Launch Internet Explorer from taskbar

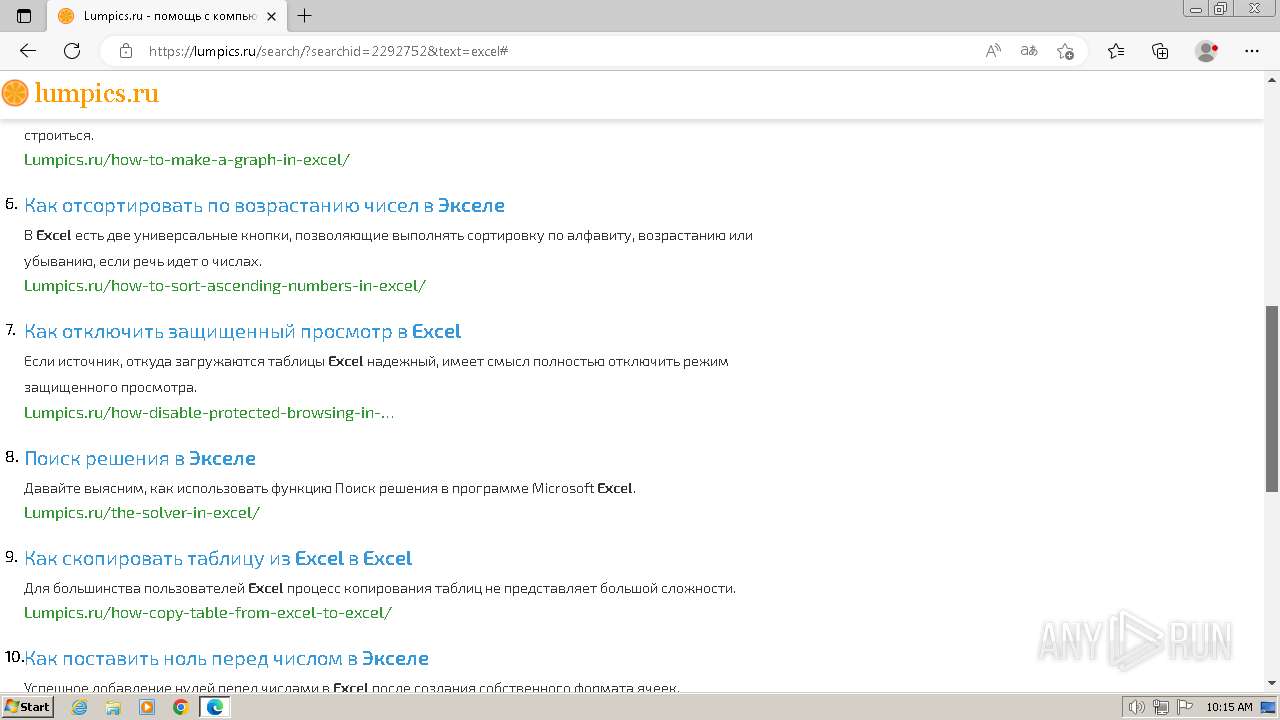tap(80, 707)
